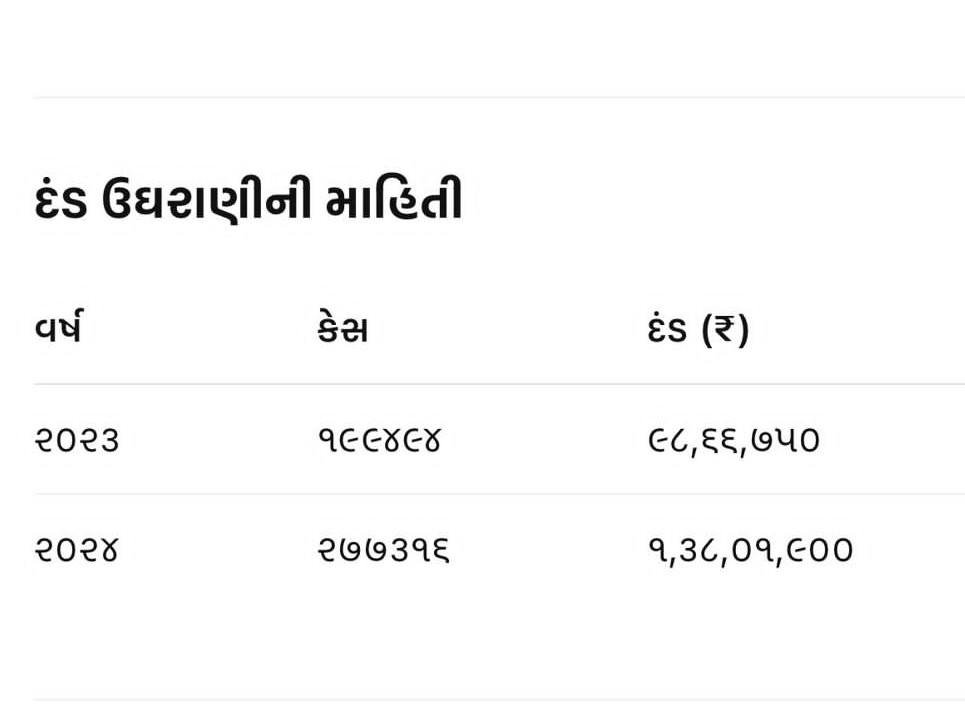Select the દંડ (₹) column header
Image resolution: width=965 pixels, height=724 pixels.
point(699,329)
